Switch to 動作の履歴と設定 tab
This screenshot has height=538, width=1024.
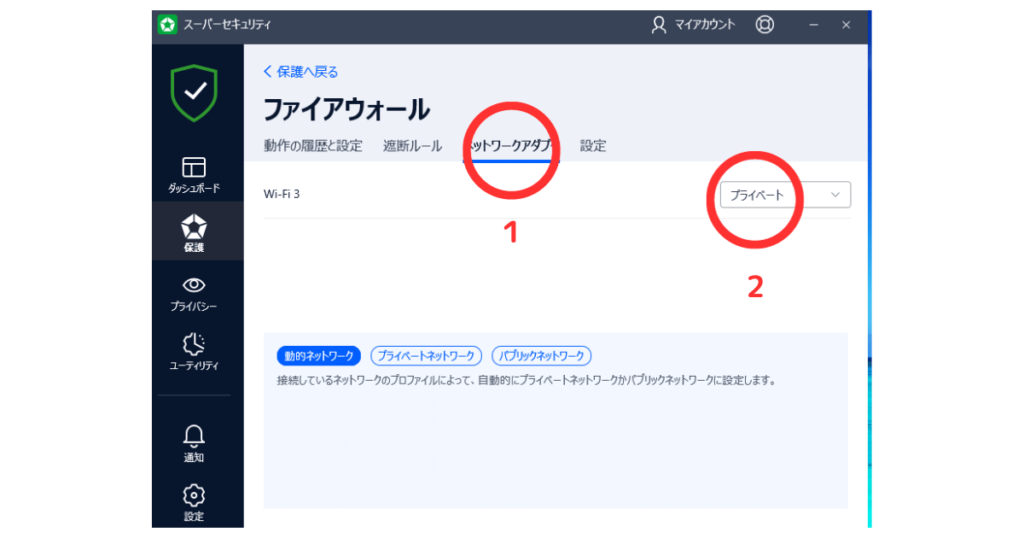click(x=312, y=146)
